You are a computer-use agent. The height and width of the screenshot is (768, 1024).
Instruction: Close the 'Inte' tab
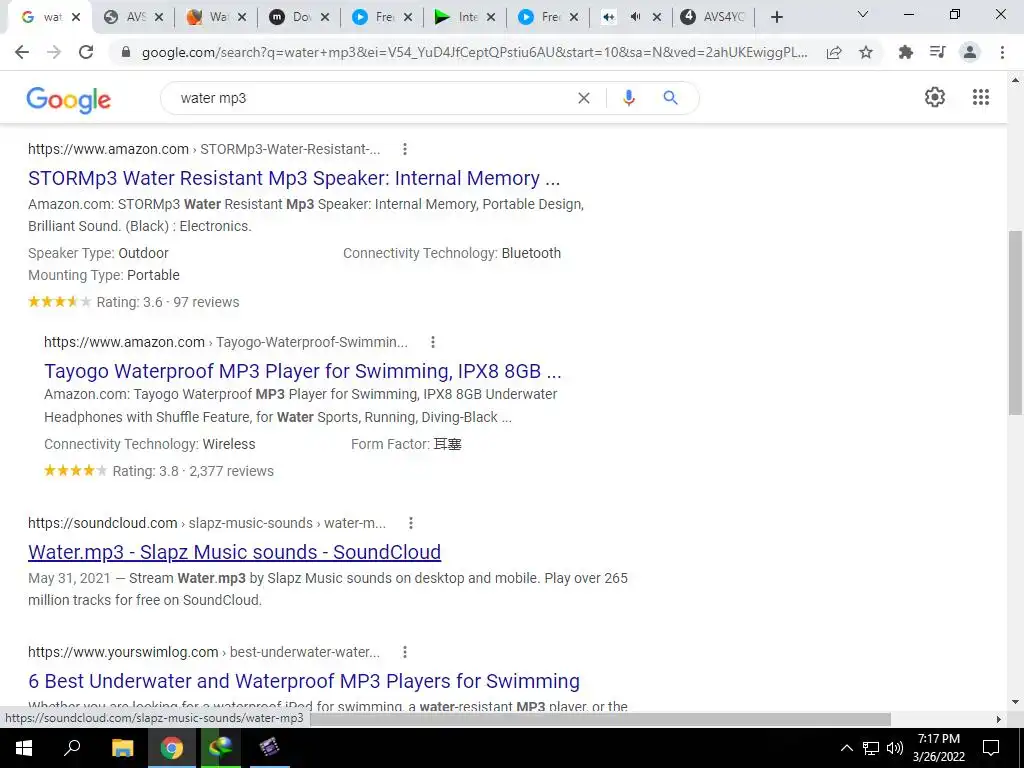(491, 18)
